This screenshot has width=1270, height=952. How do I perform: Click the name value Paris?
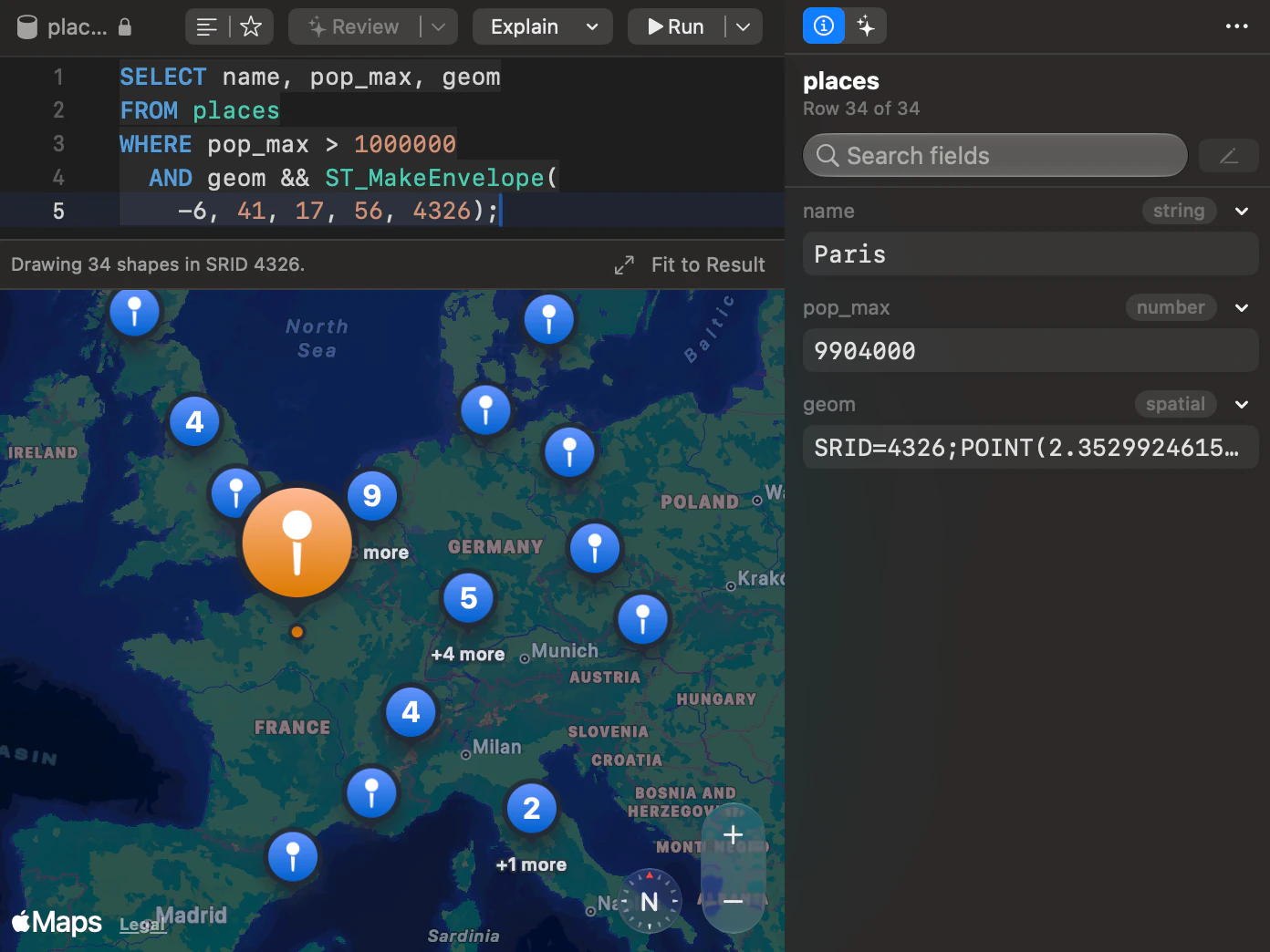[x=1031, y=254]
